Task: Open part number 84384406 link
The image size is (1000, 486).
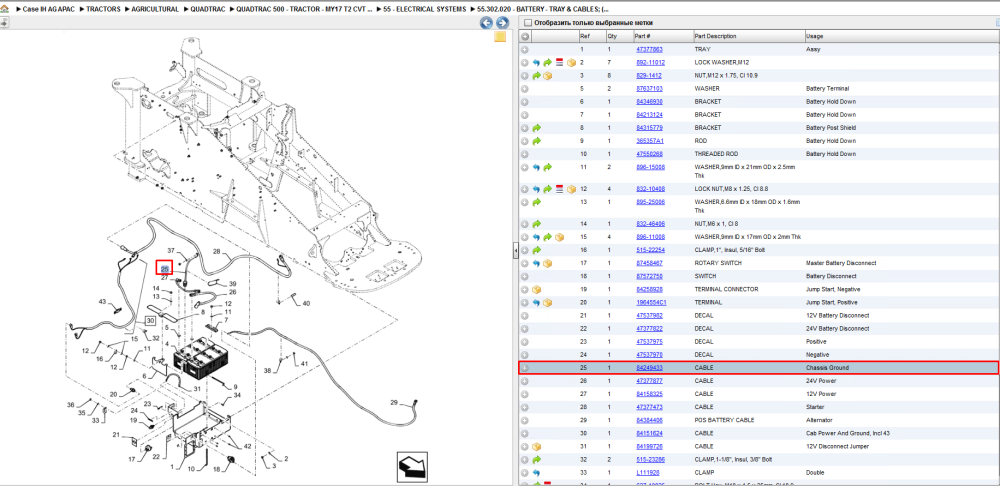Action: click(x=649, y=420)
